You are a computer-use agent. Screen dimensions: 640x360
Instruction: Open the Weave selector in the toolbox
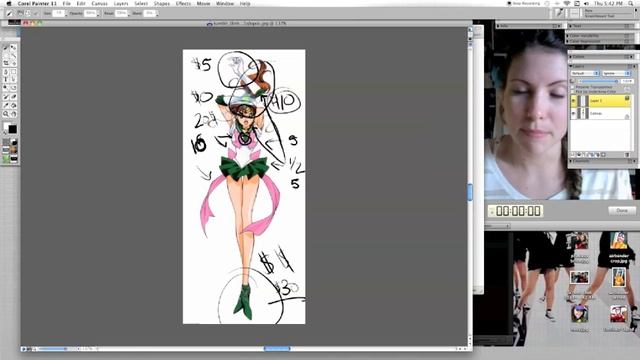pyautogui.click(x=13, y=150)
